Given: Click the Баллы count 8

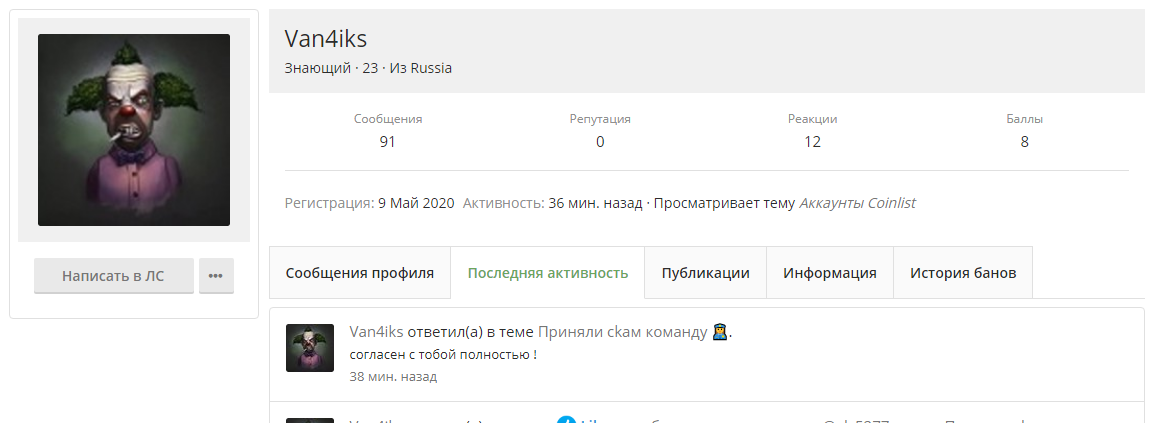Looking at the screenshot, I should click(x=1024, y=142).
